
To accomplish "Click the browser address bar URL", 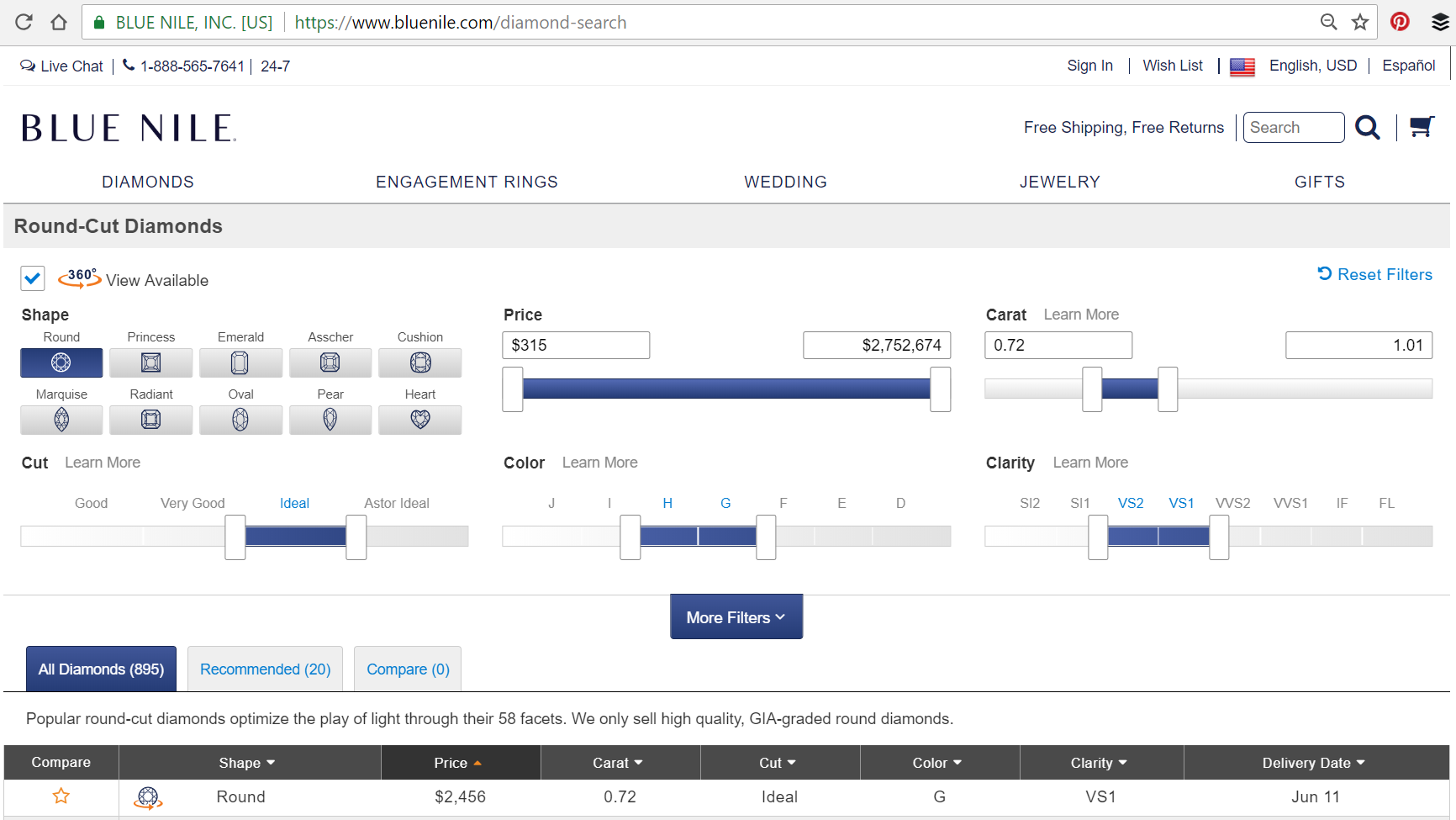I will pyautogui.click(x=461, y=23).
